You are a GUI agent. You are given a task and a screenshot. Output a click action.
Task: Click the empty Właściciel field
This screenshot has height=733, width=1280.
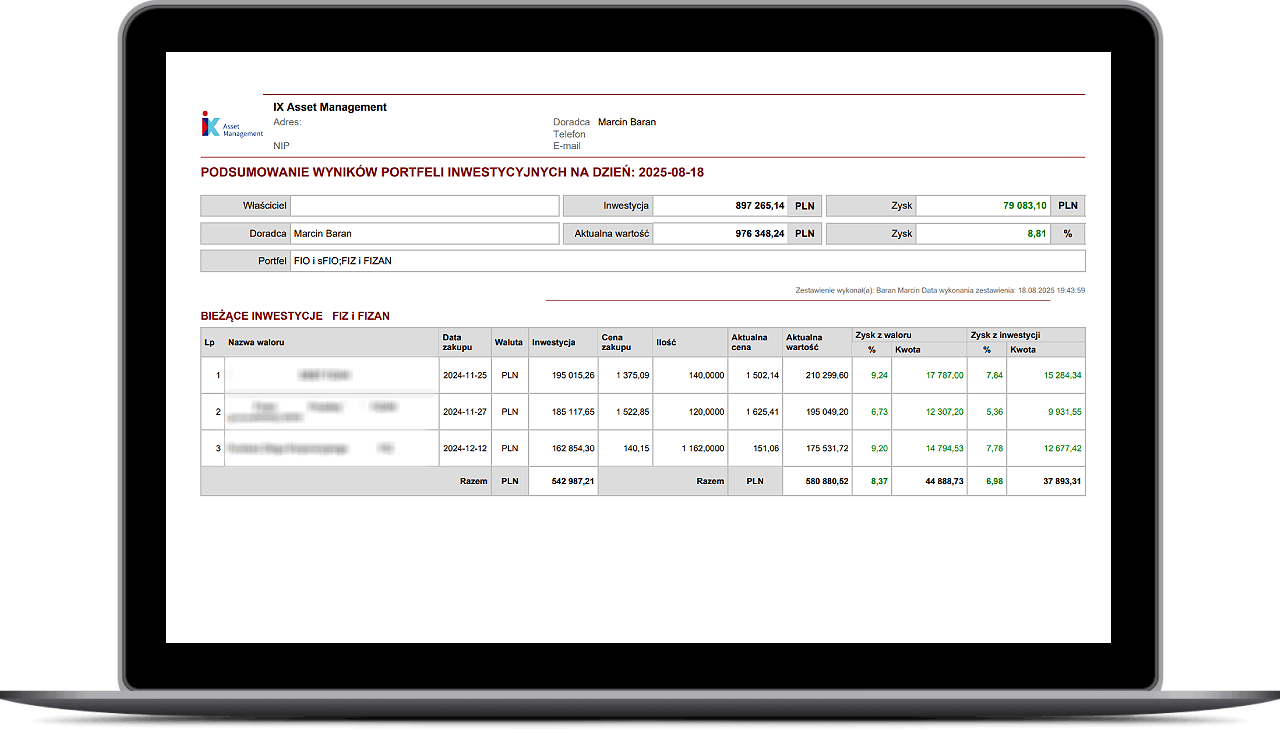coord(424,206)
